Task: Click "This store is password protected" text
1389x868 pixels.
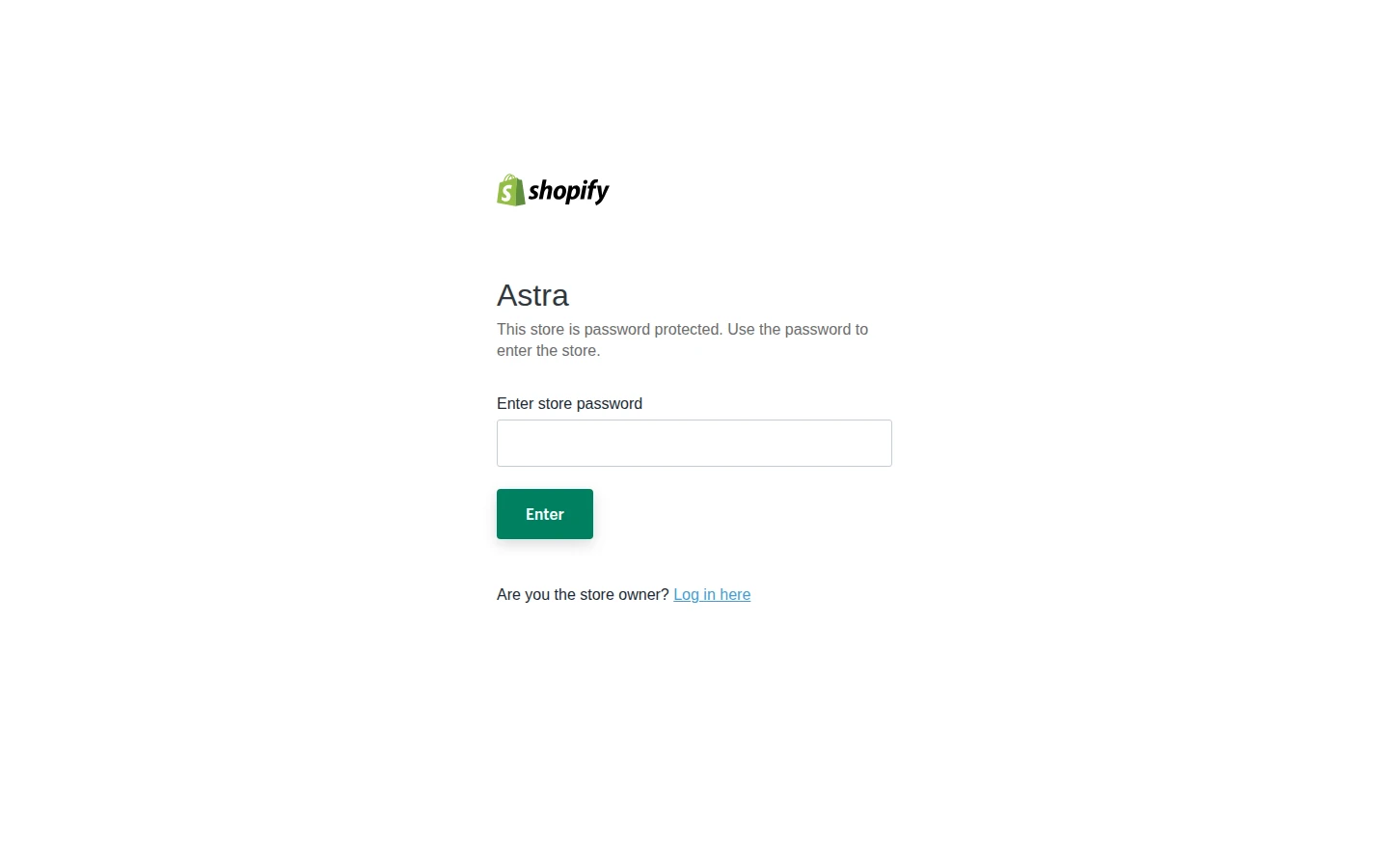Action: click(610, 329)
